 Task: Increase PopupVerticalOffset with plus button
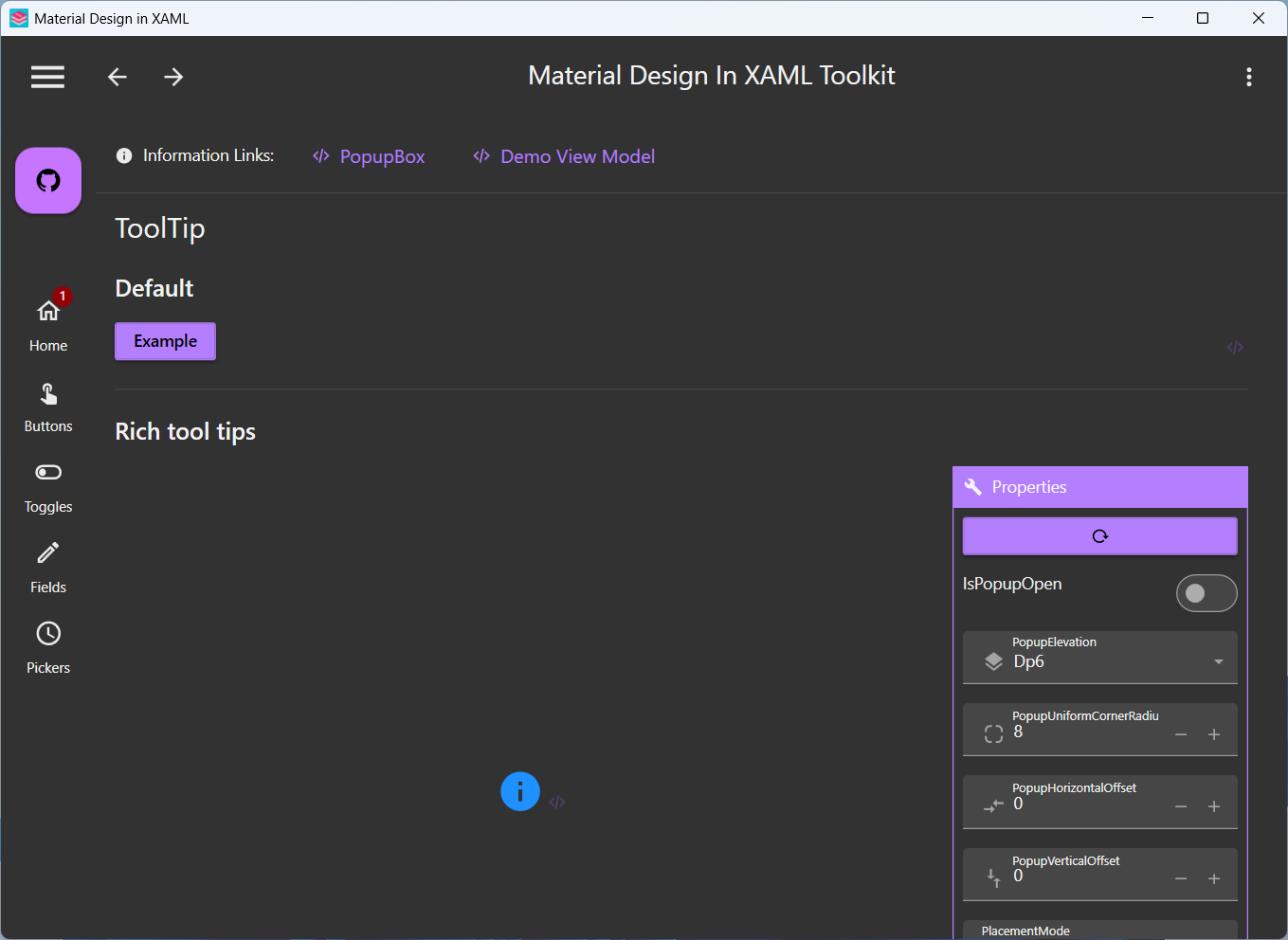[1214, 879]
